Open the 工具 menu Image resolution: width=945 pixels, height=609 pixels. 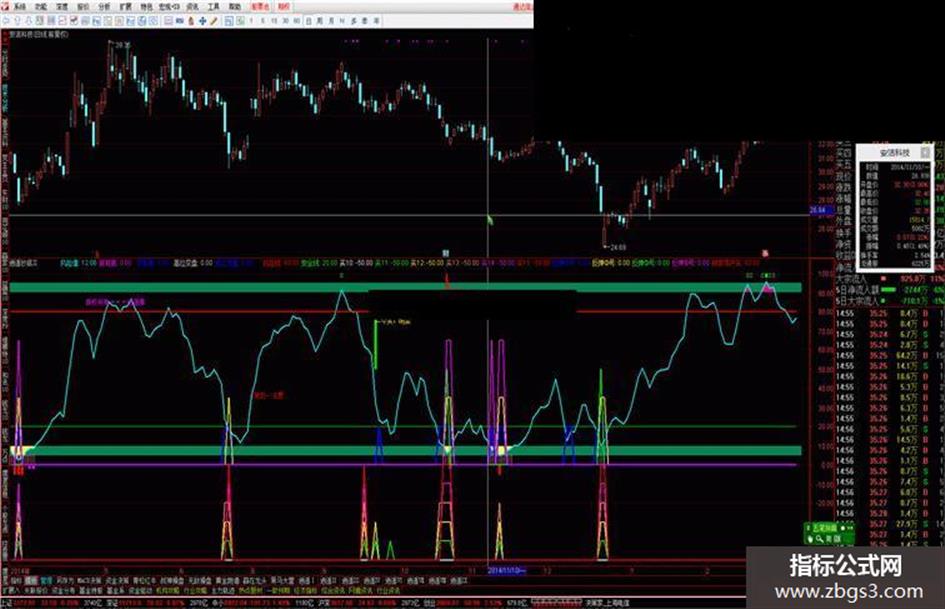213,7
